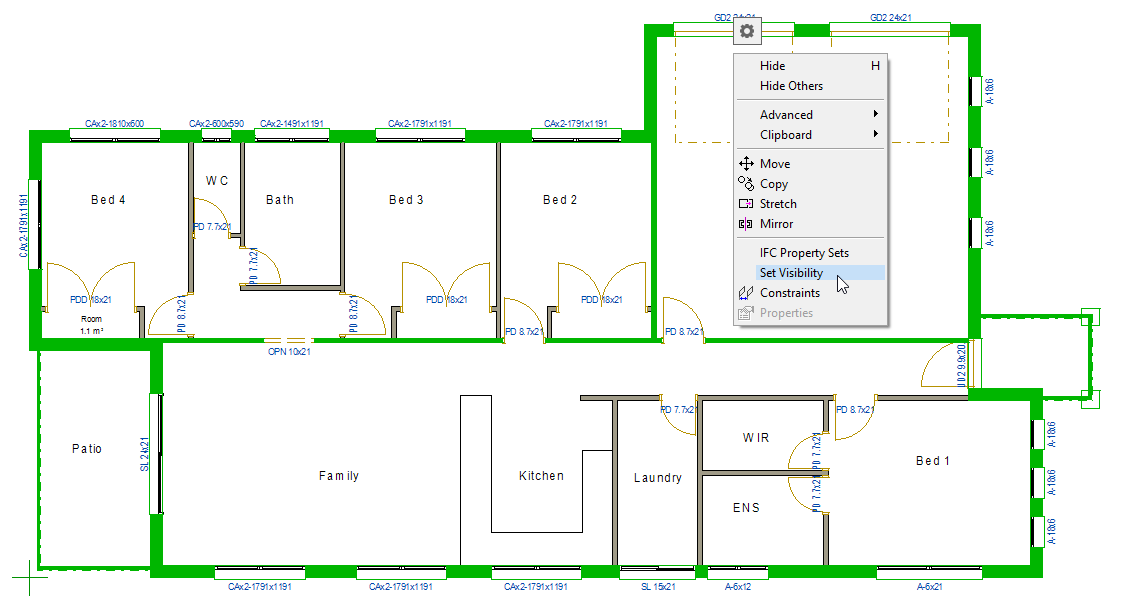Select the Patio label
The height and width of the screenshot is (607, 1125).
(x=87, y=448)
